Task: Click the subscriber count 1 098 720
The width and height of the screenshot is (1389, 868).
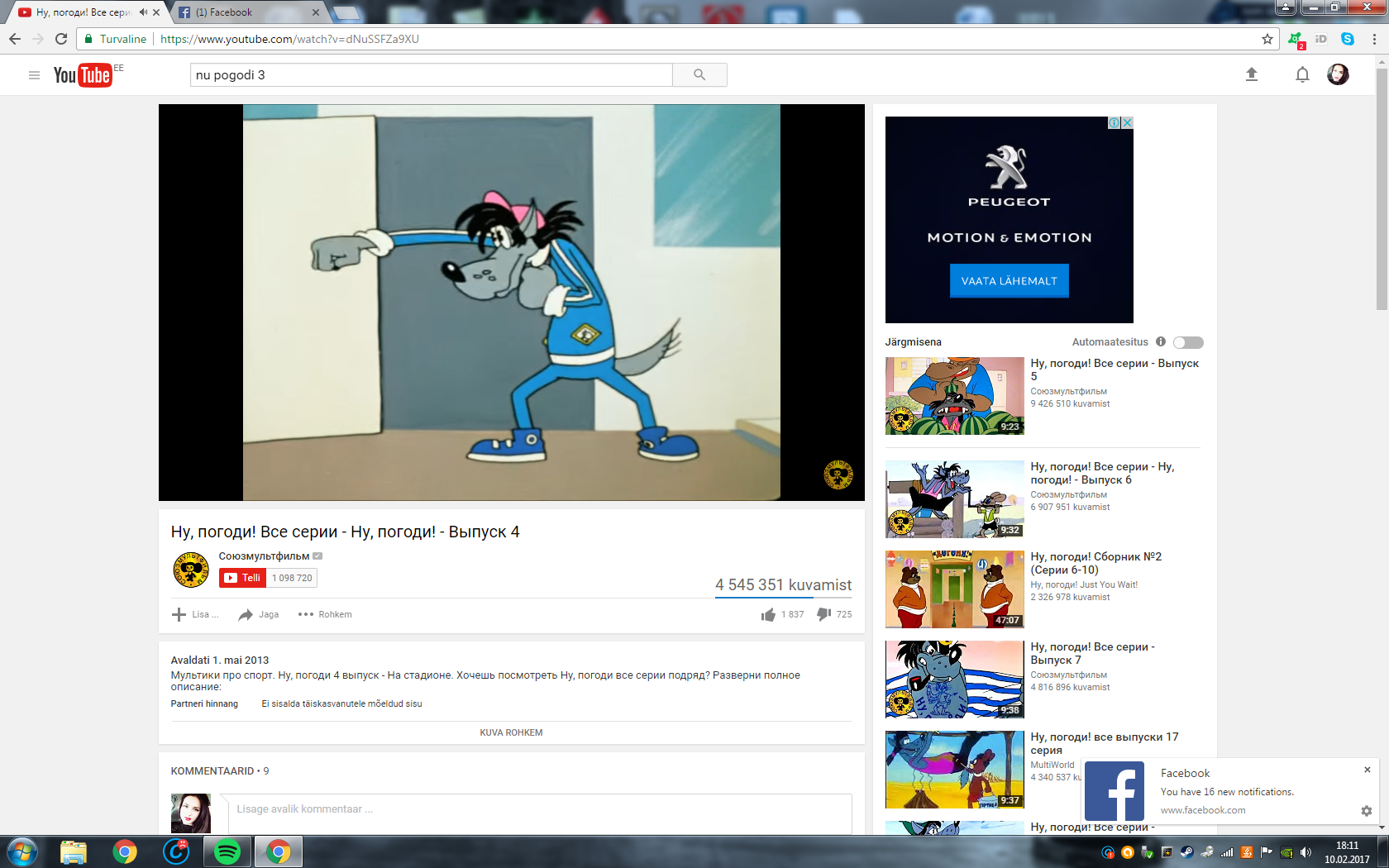Action: coord(292,578)
